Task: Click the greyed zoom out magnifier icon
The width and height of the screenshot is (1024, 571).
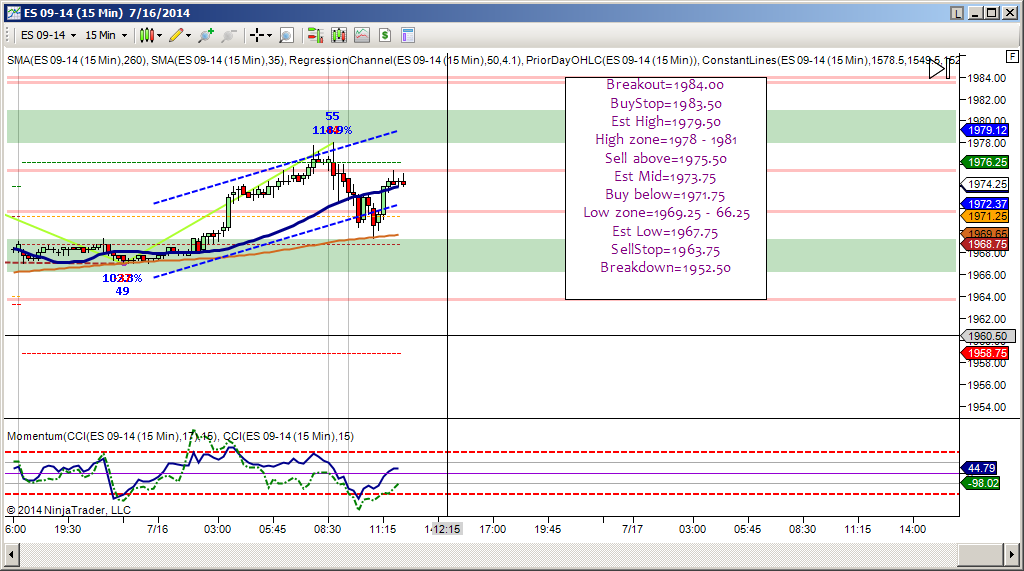Action: point(229,35)
